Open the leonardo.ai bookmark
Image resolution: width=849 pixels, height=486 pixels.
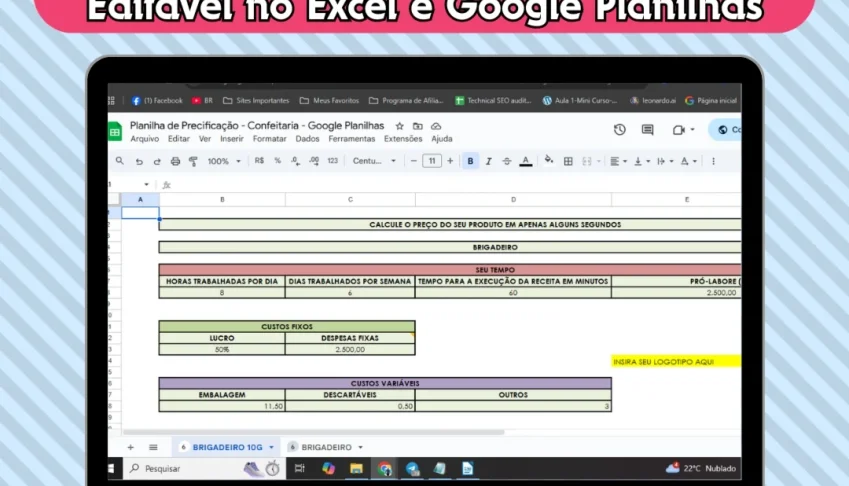point(653,101)
